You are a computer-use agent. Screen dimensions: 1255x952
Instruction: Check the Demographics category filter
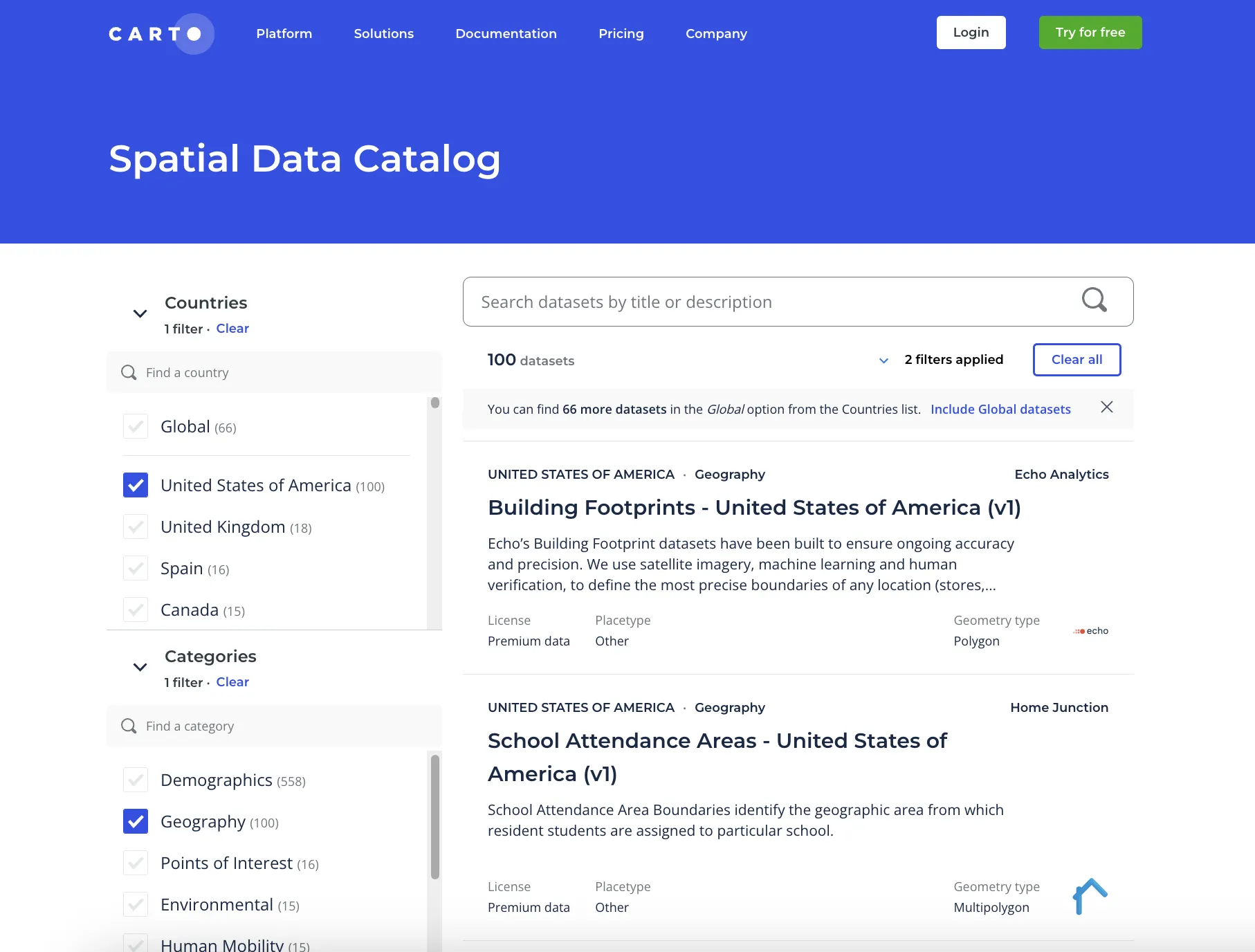[x=136, y=780]
